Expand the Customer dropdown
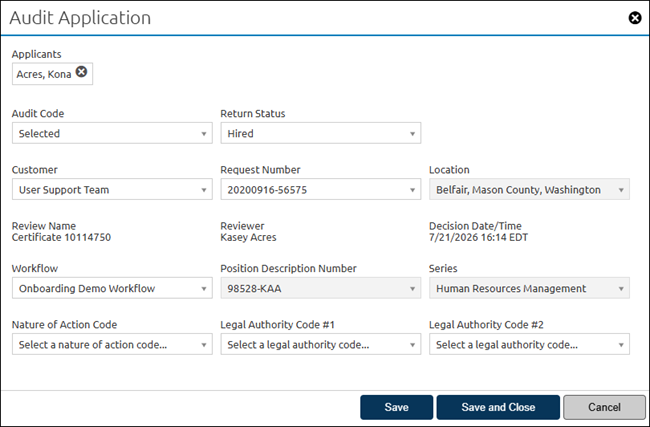The width and height of the screenshot is (650, 427). coord(112,189)
